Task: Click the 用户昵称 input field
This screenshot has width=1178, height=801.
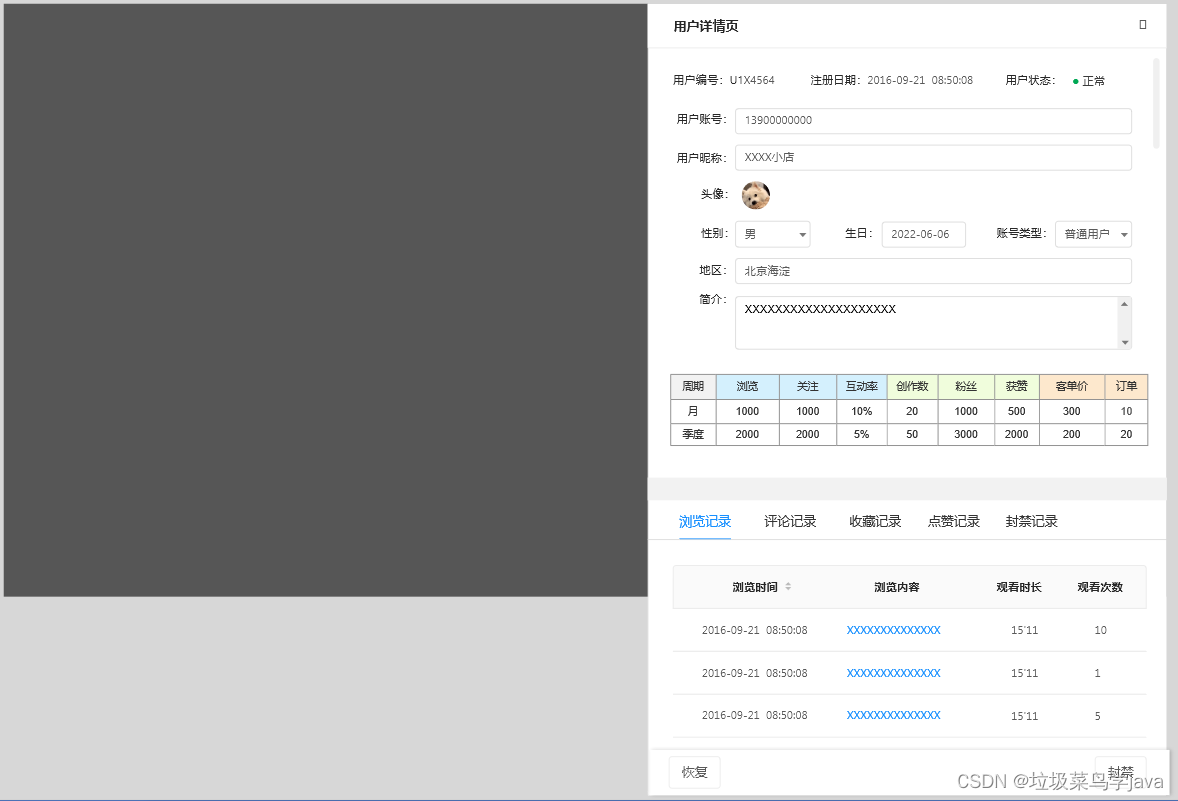Action: (933, 158)
